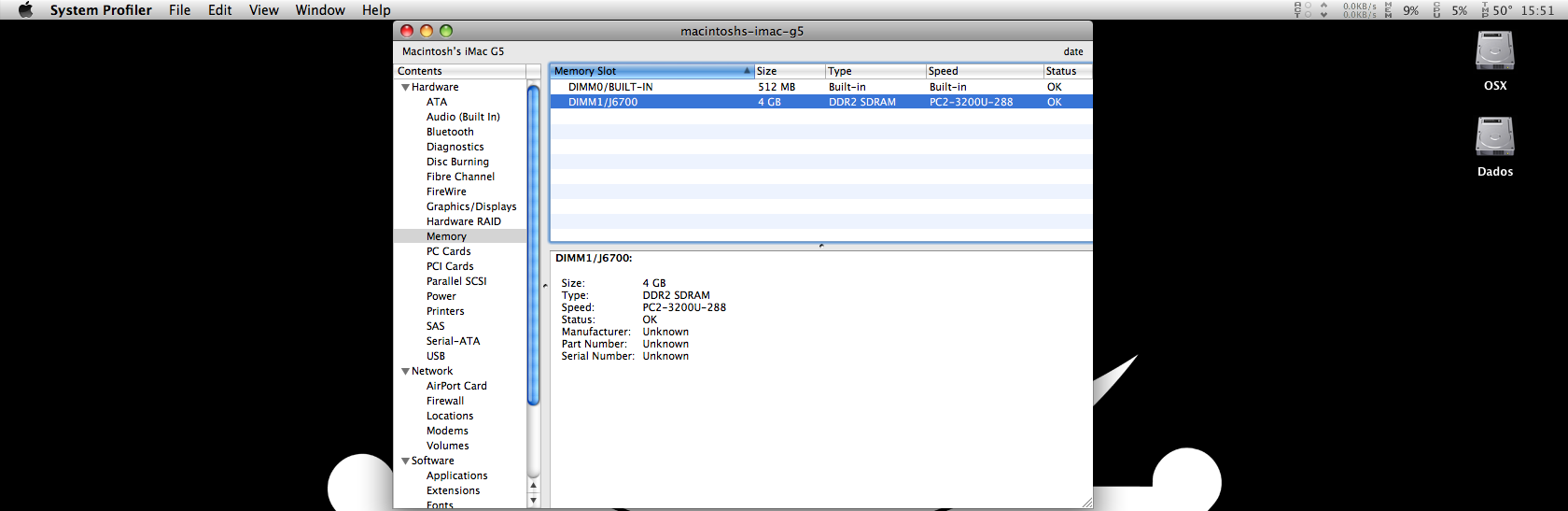Collapse the Software section
The image size is (1568, 511).
(x=405, y=461)
